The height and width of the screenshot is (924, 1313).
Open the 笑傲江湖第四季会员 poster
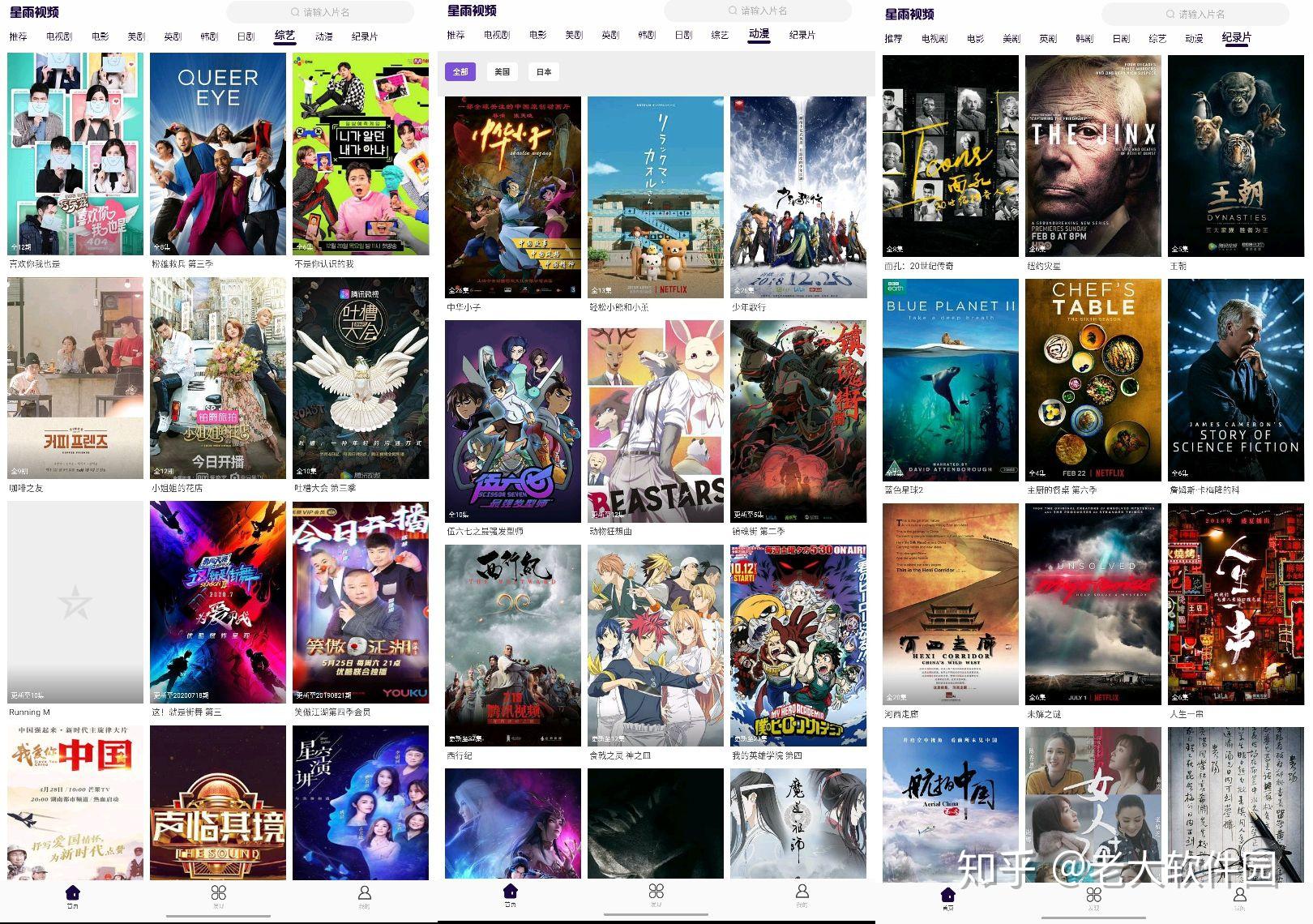click(x=361, y=602)
